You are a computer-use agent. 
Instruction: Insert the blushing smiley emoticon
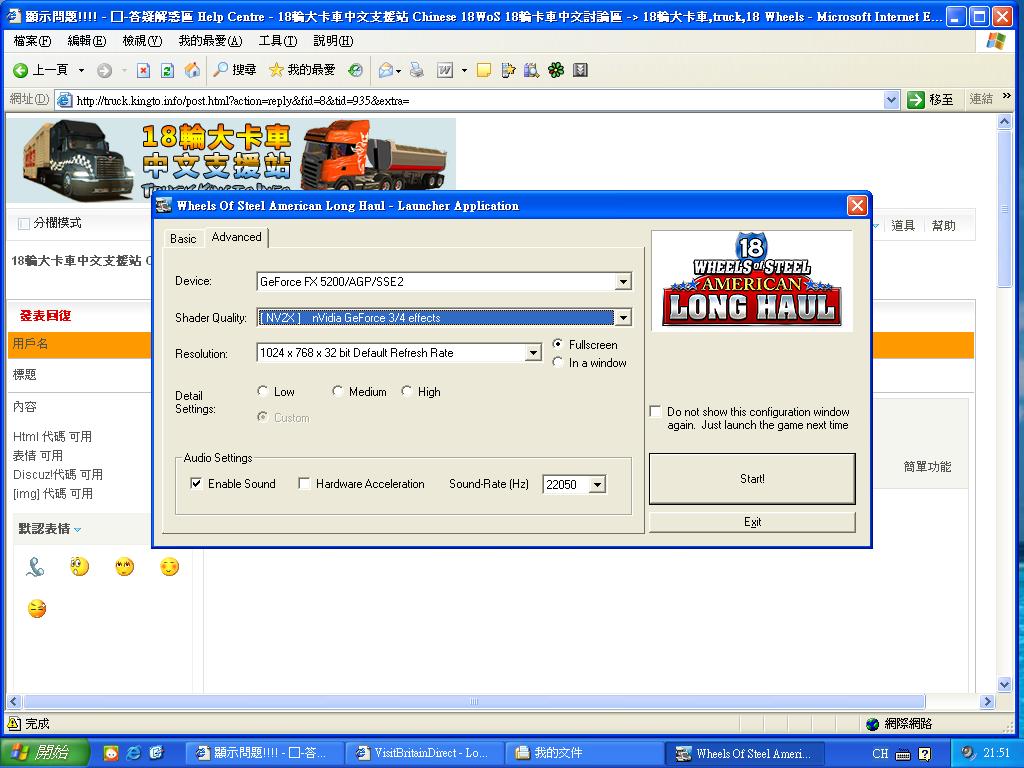click(170, 567)
